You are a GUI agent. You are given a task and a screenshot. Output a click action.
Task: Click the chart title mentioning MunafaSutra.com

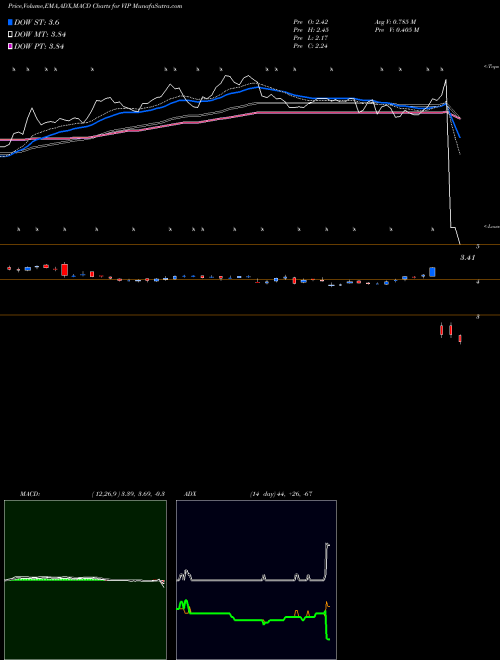(95, 7)
